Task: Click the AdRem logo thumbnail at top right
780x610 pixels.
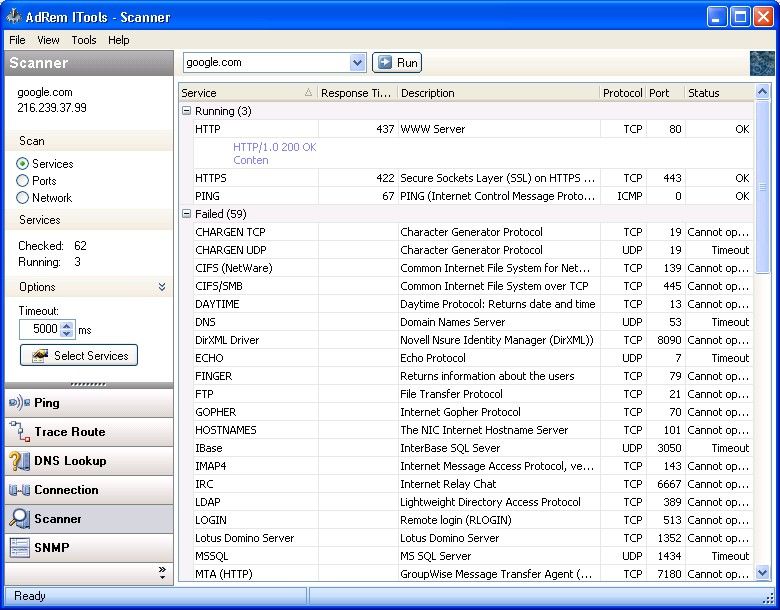Action: coord(762,63)
